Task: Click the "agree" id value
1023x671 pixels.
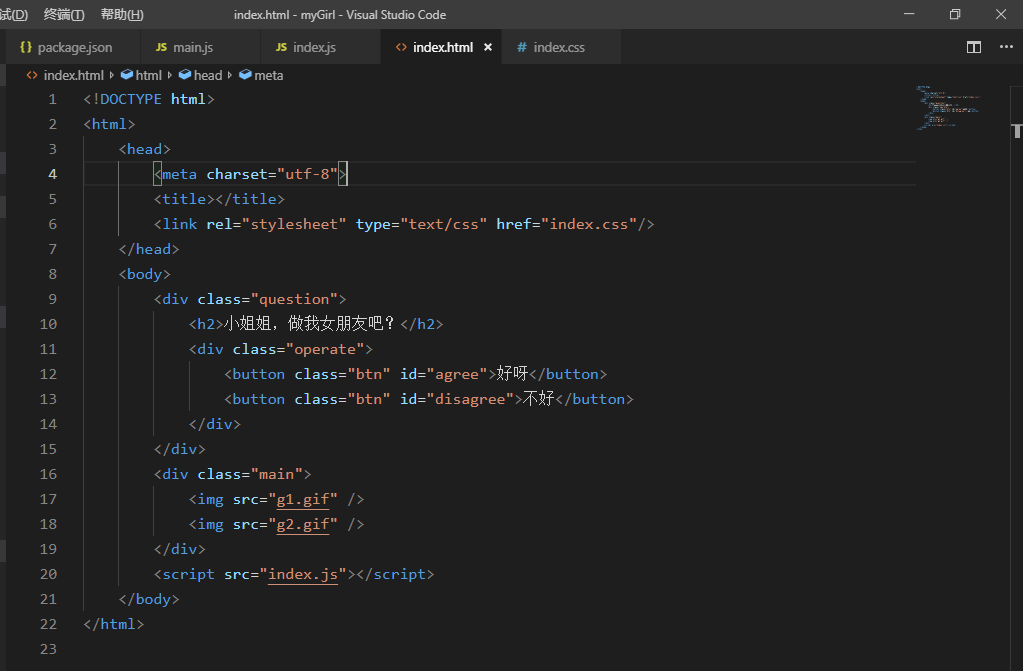Action: (457, 374)
